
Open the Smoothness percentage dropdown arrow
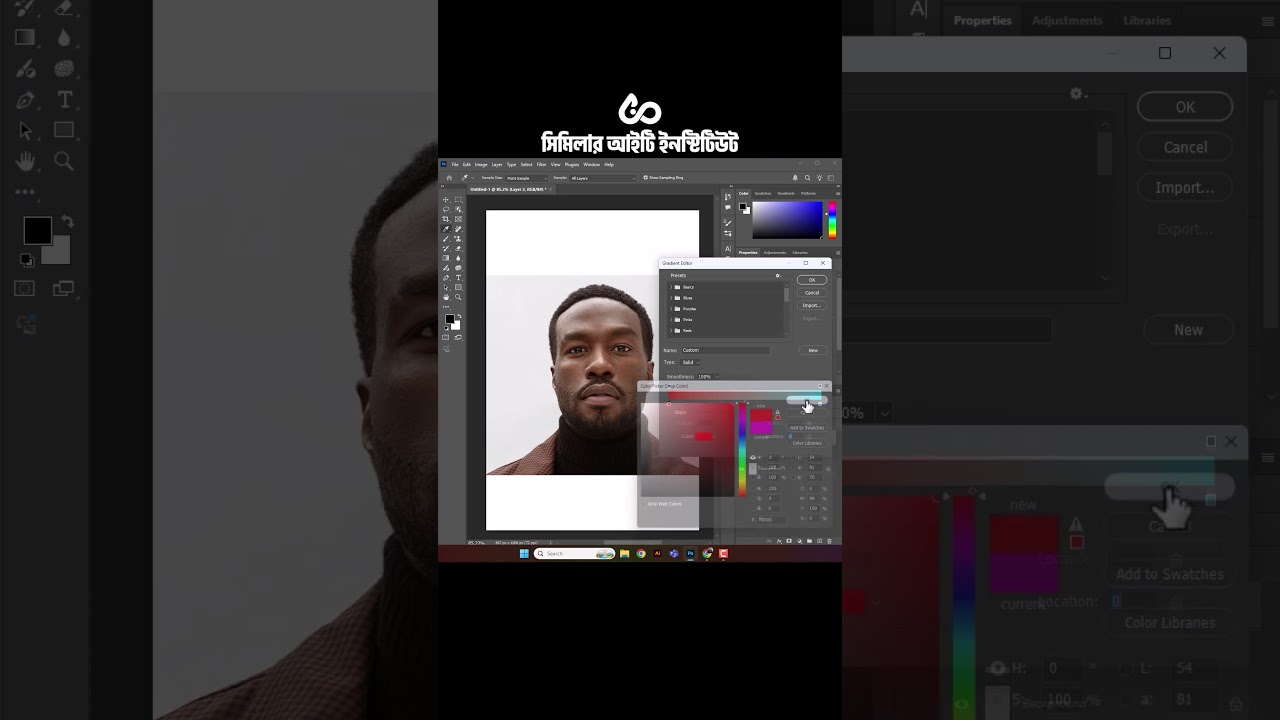coord(717,377)
